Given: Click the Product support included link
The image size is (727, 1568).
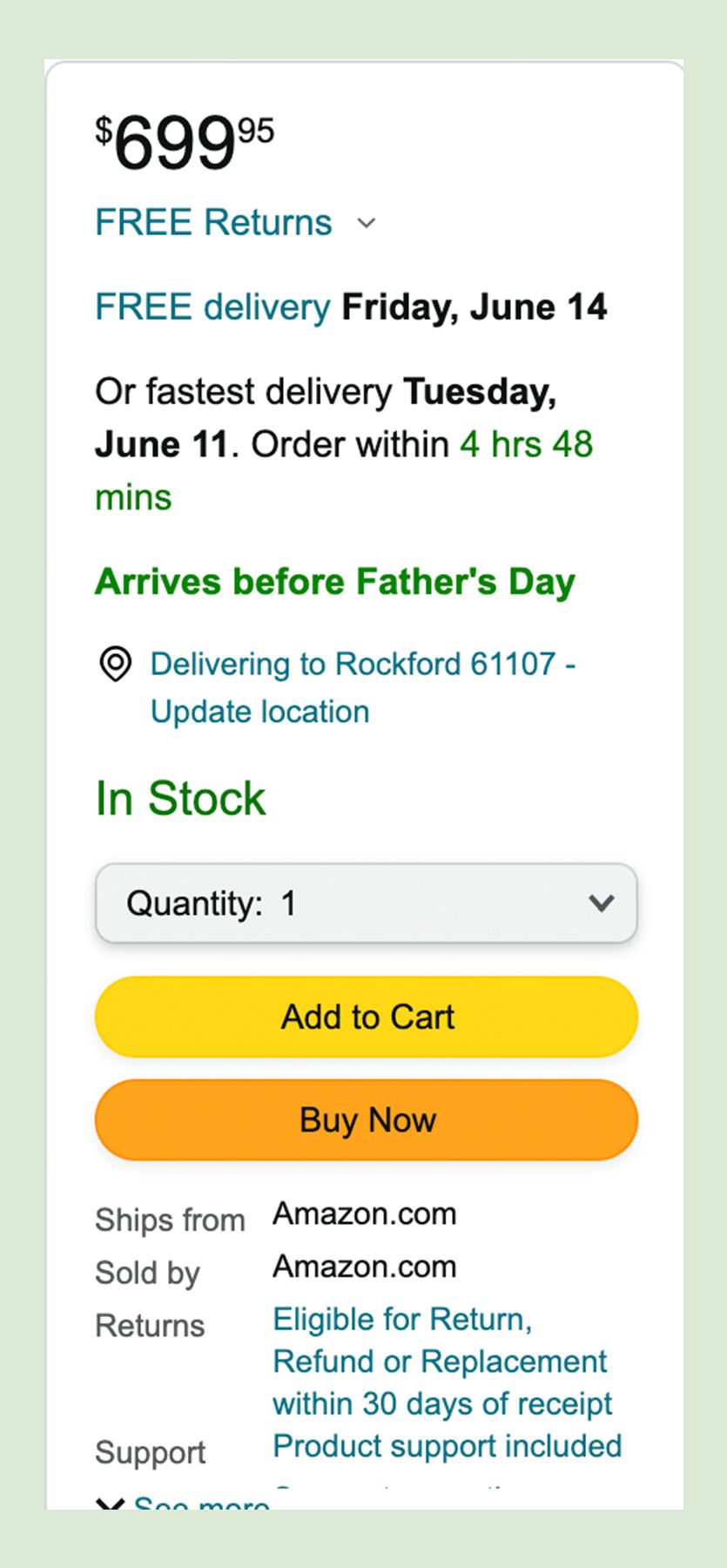Looking at the screenshot, I should (447, 1446).
